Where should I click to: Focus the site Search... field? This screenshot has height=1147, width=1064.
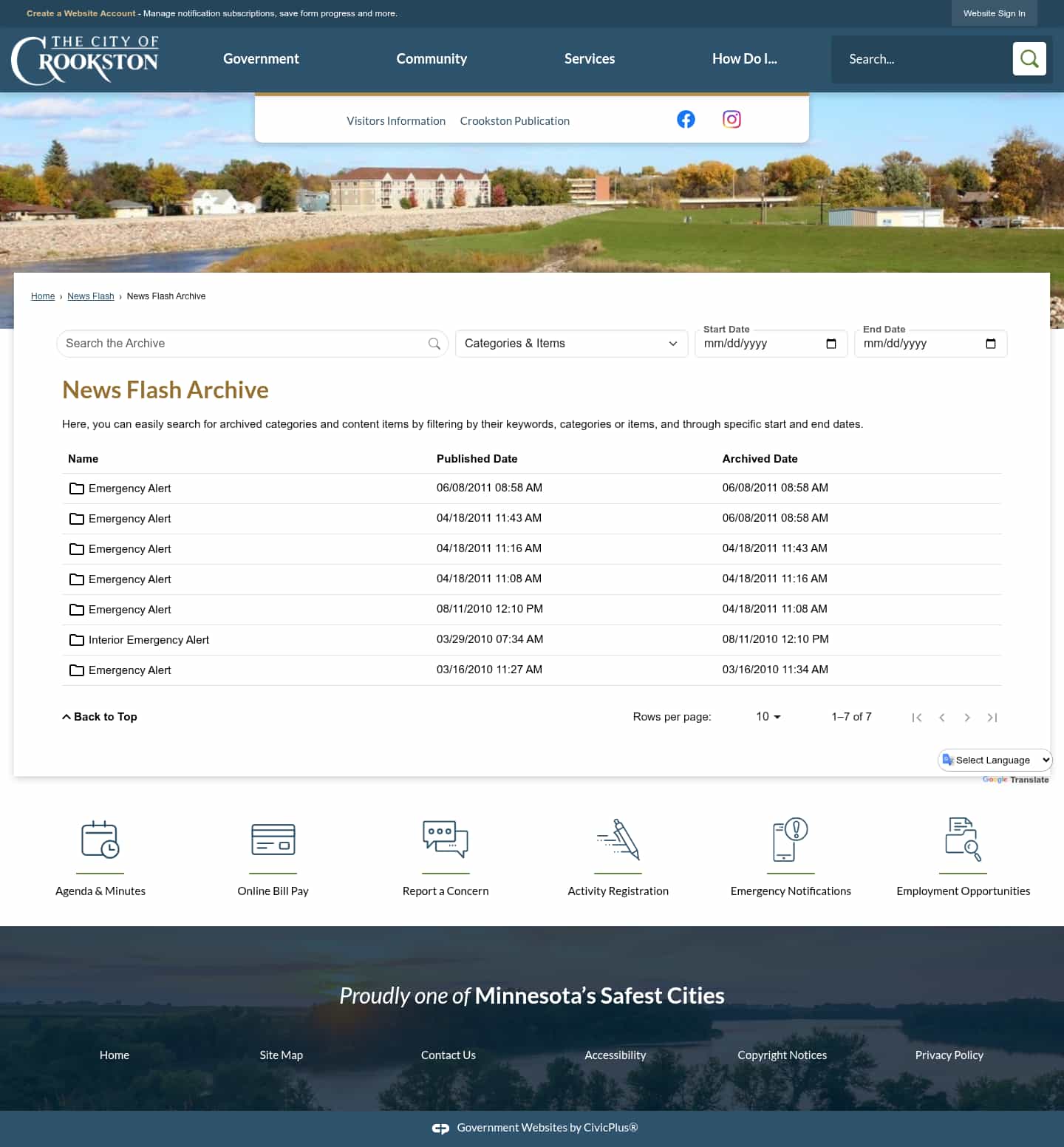pyautogui.click(x=922, y=59)
